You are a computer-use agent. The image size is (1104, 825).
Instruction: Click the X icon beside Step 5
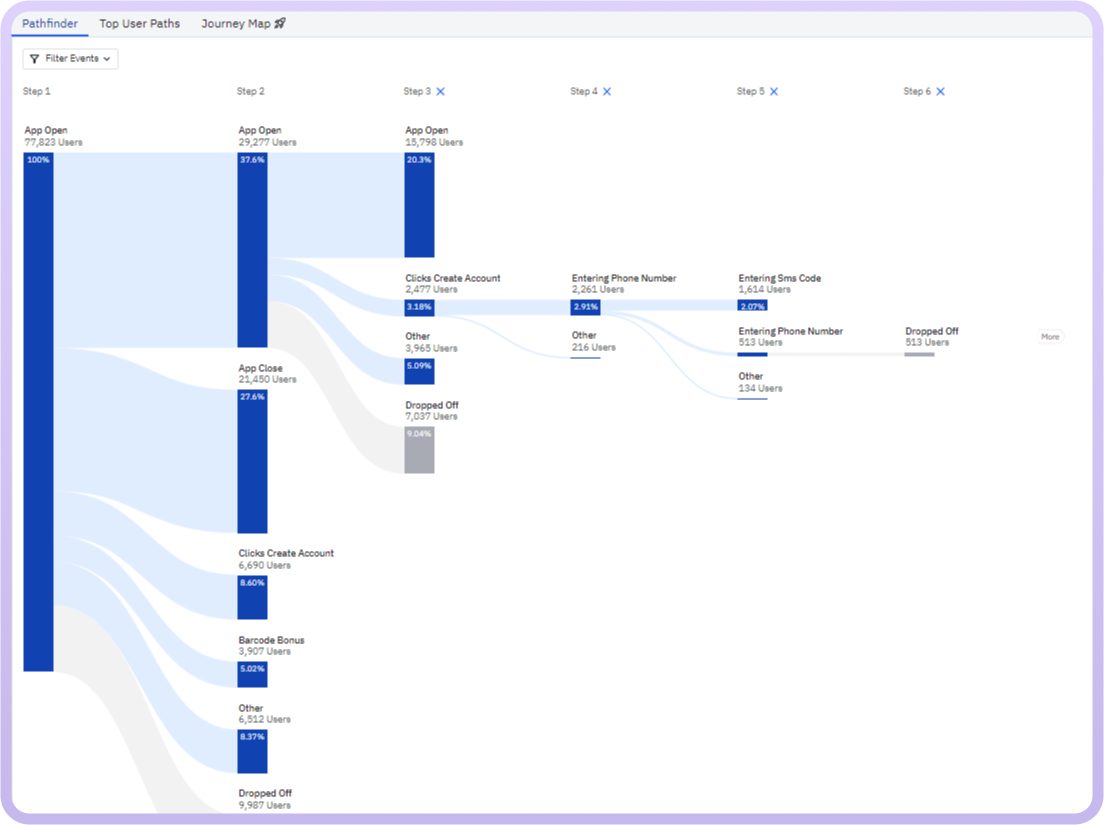pos(774,92)
